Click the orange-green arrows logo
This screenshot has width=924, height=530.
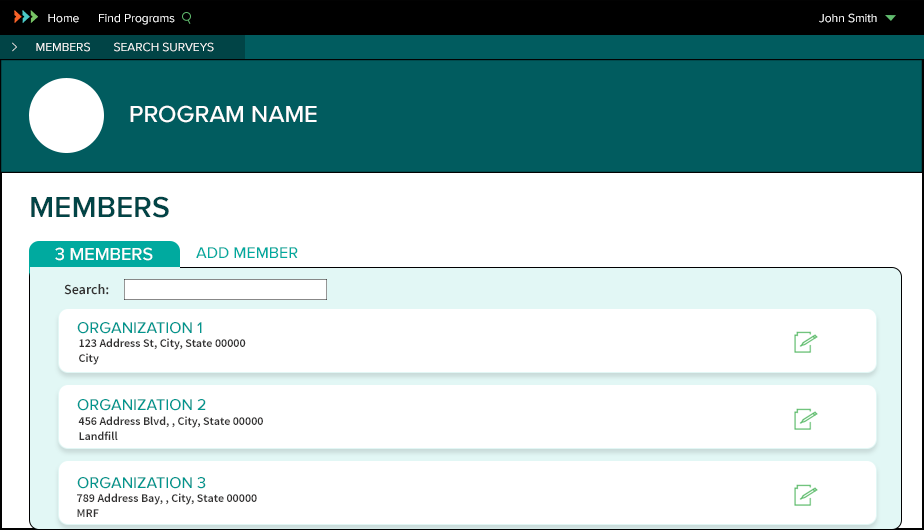click(x=26, y=17)
